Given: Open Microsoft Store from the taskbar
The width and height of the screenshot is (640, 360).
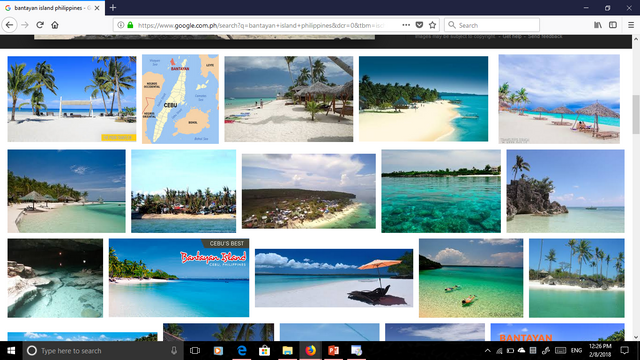Looking at the screenshot, I should (x=264, y=351).
